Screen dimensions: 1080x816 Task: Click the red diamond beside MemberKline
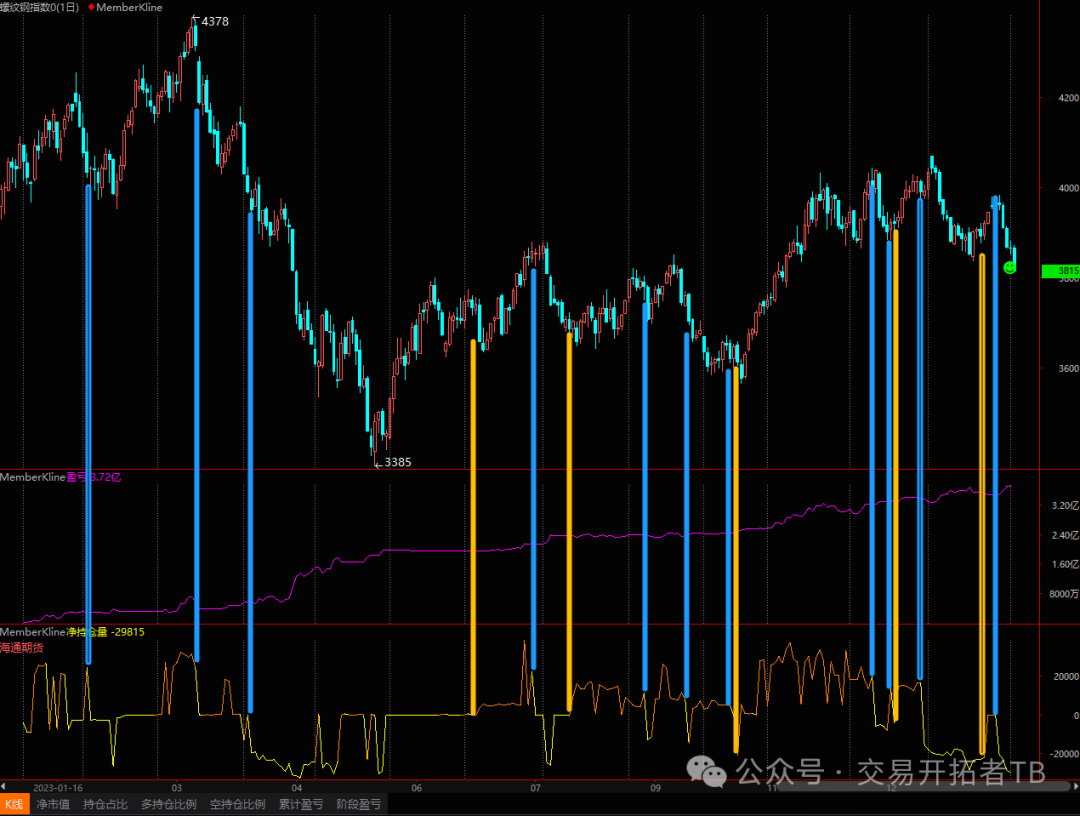[91, 7]
